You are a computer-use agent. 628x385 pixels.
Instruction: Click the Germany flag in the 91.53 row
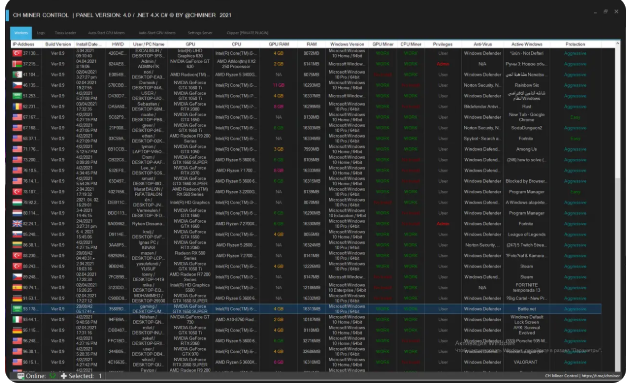[x=17, y=298]
